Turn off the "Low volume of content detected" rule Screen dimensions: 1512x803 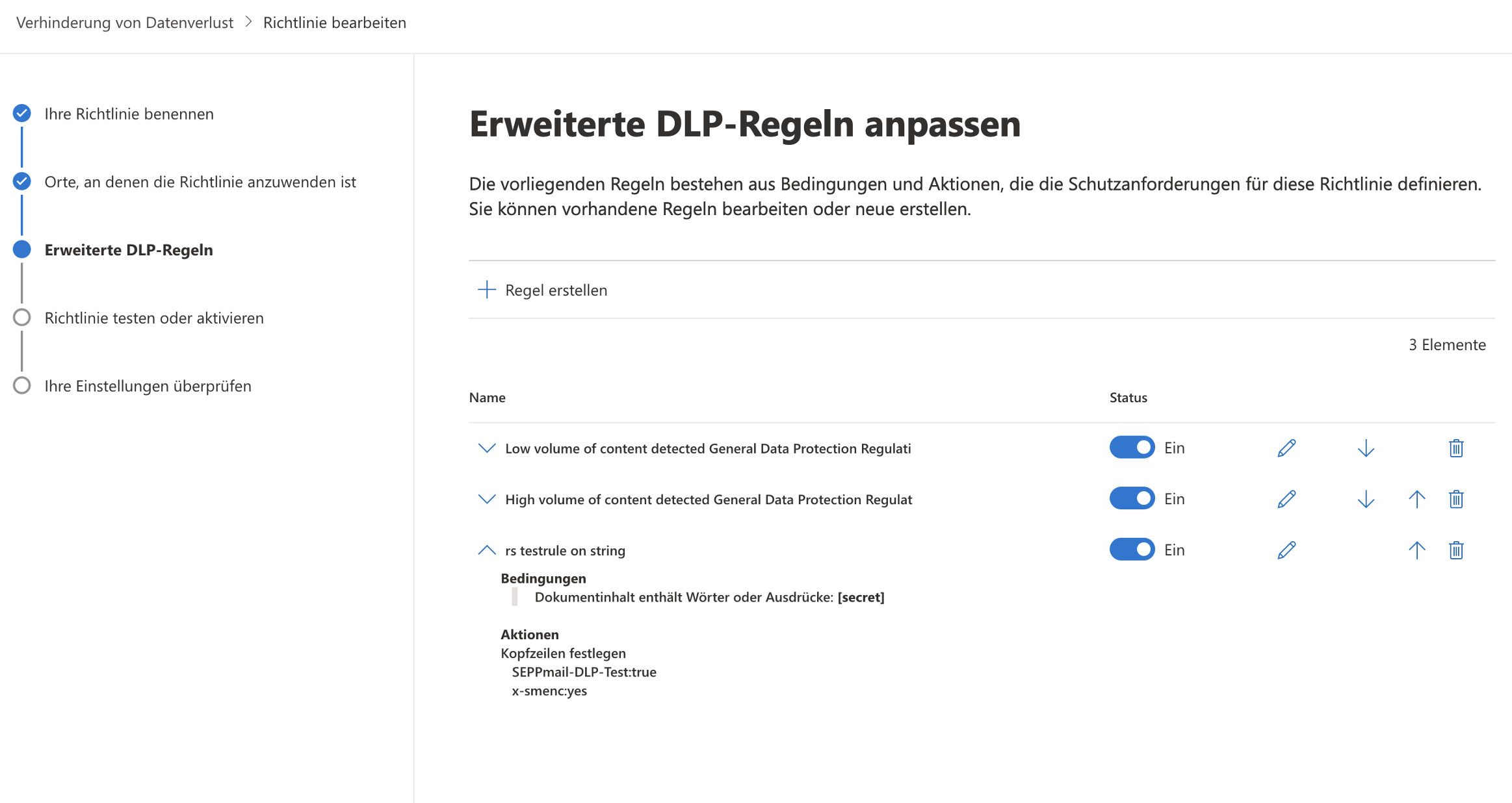(1131, 448)
